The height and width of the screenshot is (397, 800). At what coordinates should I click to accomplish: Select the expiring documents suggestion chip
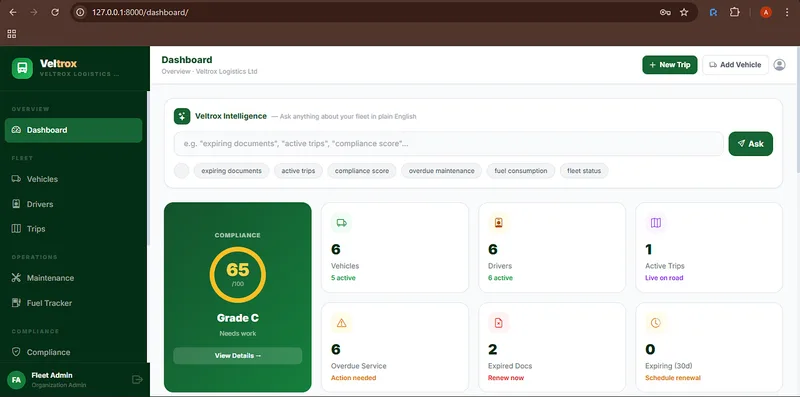click(232, 171)
